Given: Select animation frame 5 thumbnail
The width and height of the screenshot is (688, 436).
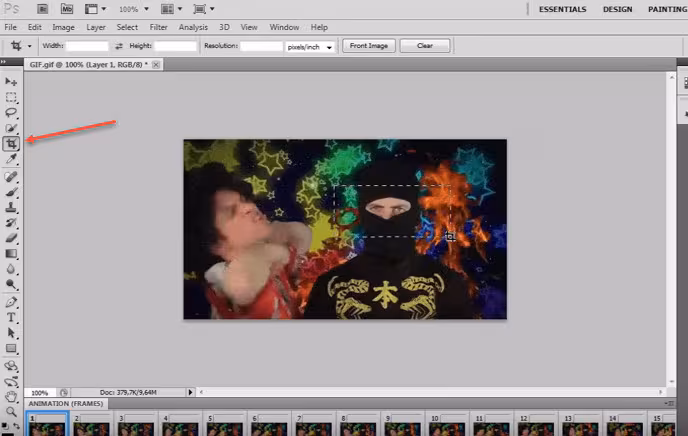Looking at the screenshot, I should tap(224, 425).
